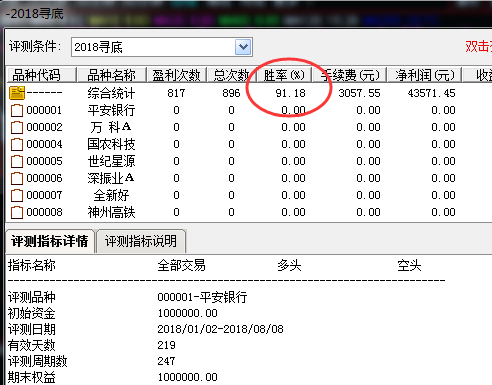
Task: Click the document icon for 000001
Action: [x=17, y=110]
